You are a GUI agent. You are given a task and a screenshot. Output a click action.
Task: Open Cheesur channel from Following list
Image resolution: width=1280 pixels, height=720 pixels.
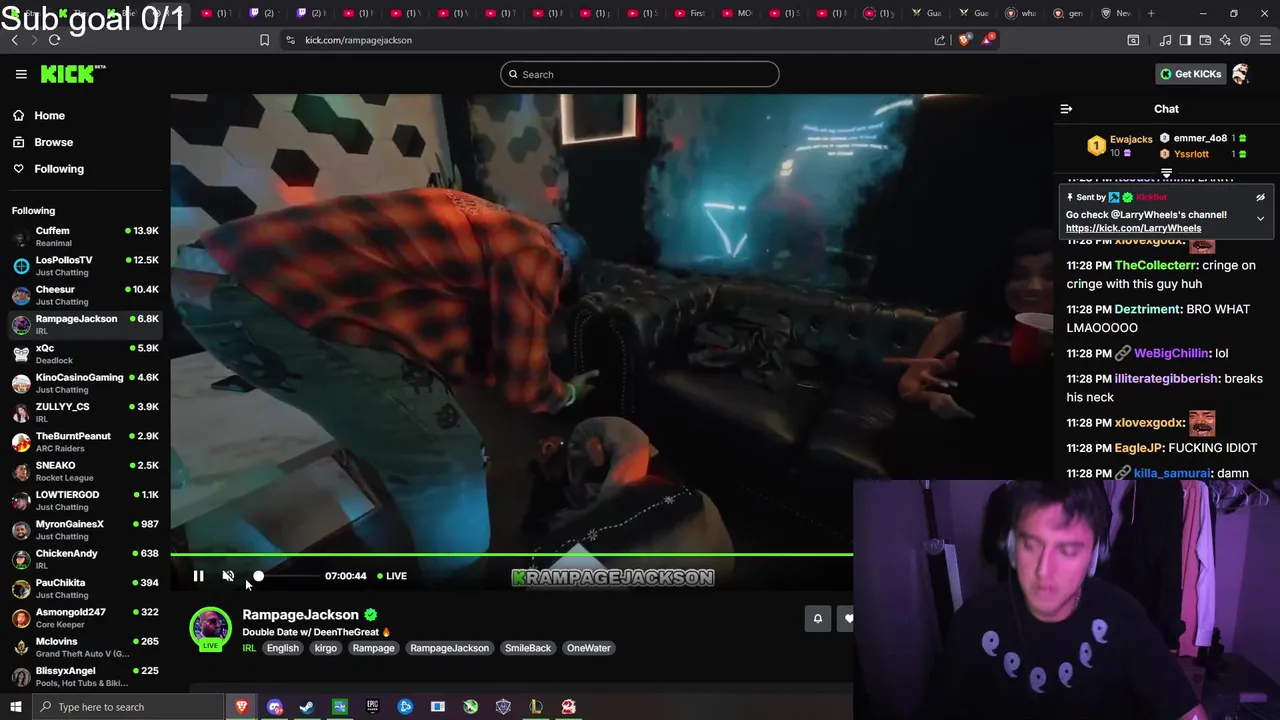(85, 295)
